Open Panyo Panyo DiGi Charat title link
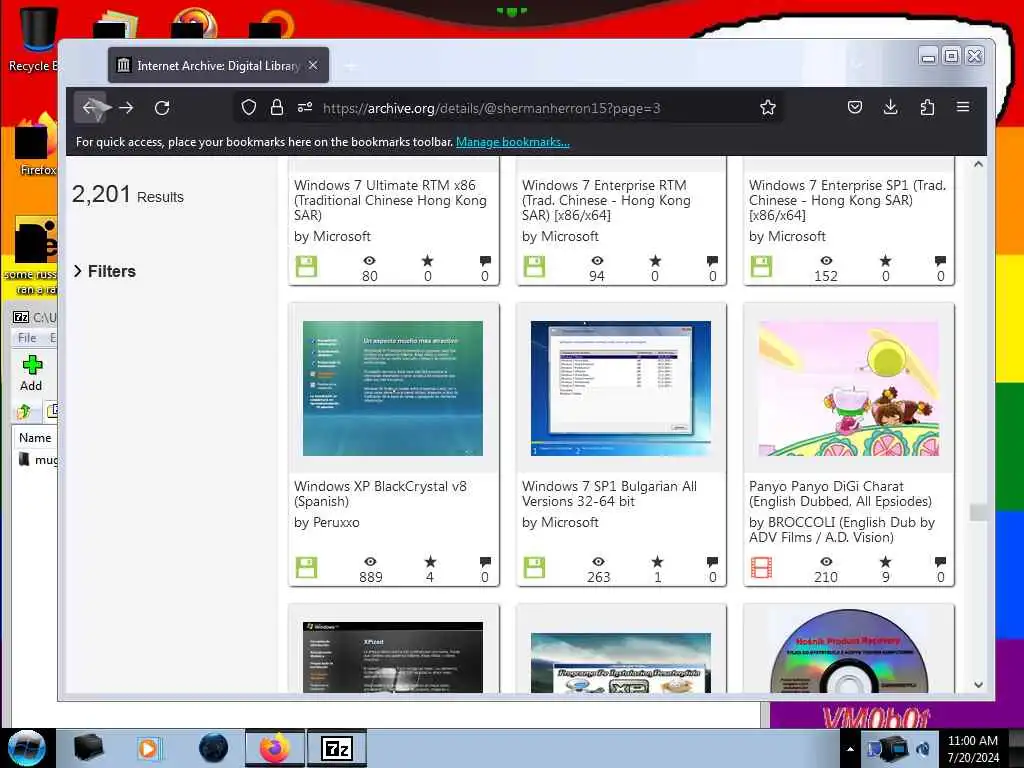This screenshot has width=1024, height=768. 840,494
